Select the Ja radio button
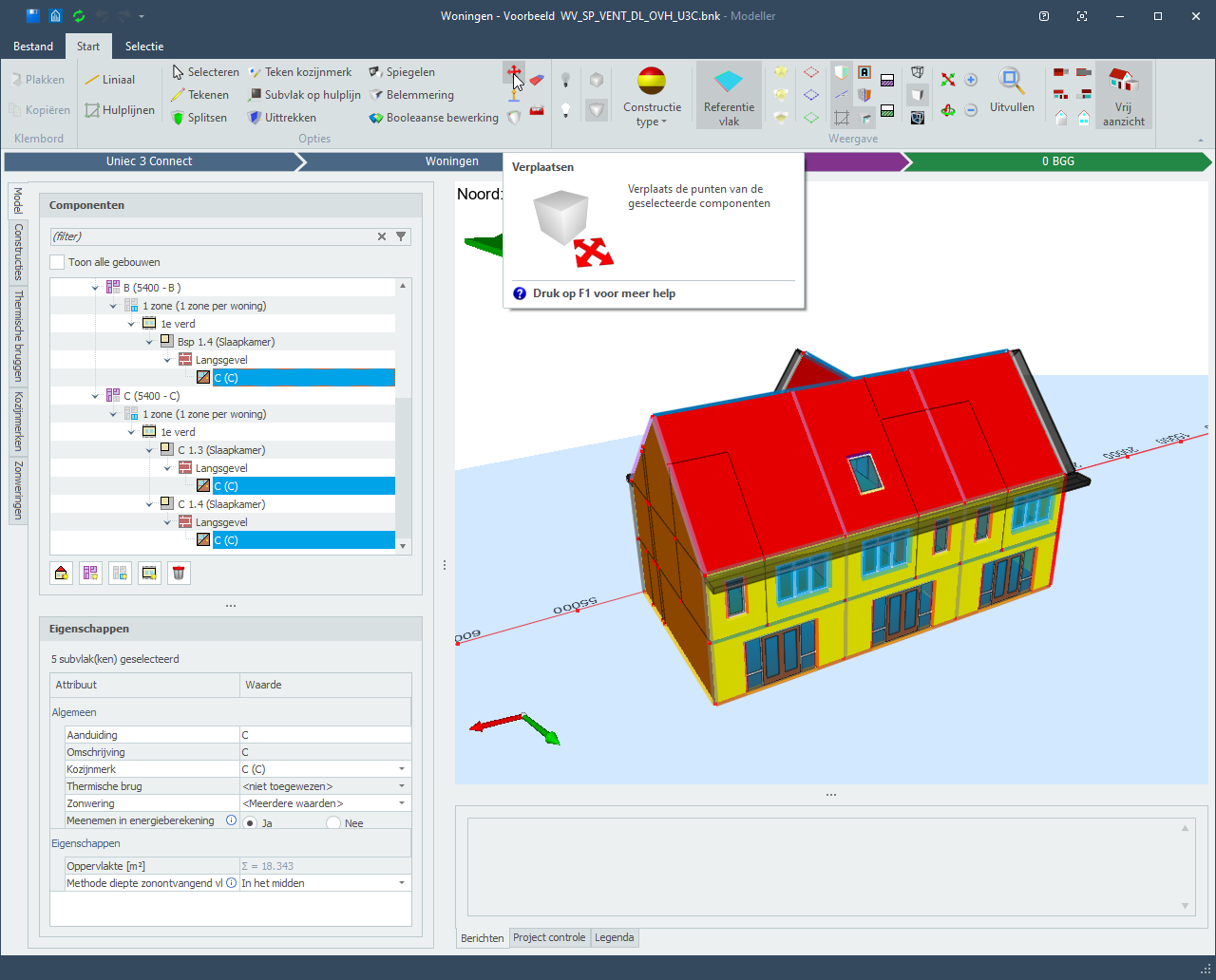The image size is (1216, 980). pyautogui.click(x=250, y=823)
